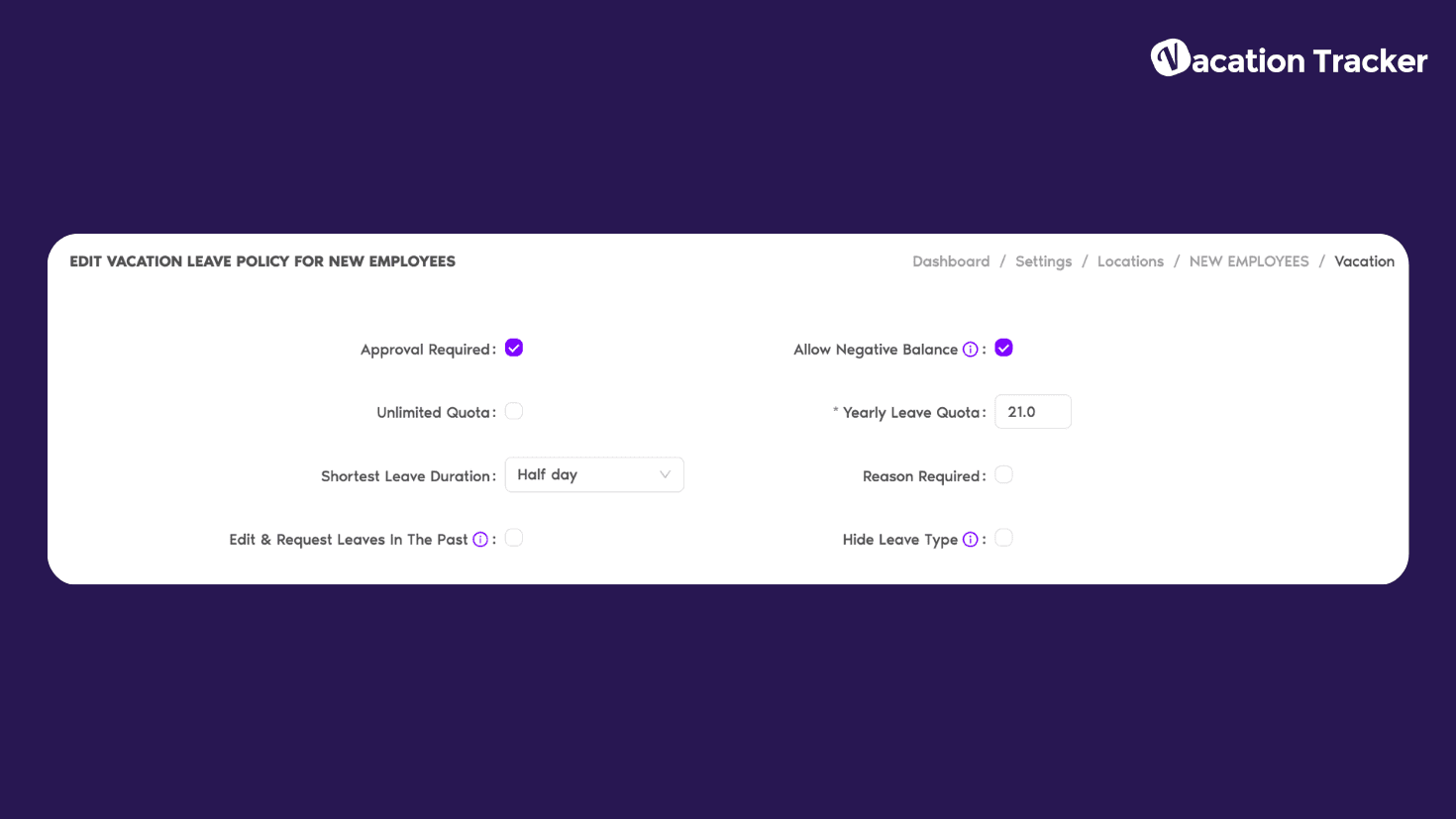
Task: Click info icon beside Hide Leave Type
Action: pyautogui.click(x=971, y=540)
